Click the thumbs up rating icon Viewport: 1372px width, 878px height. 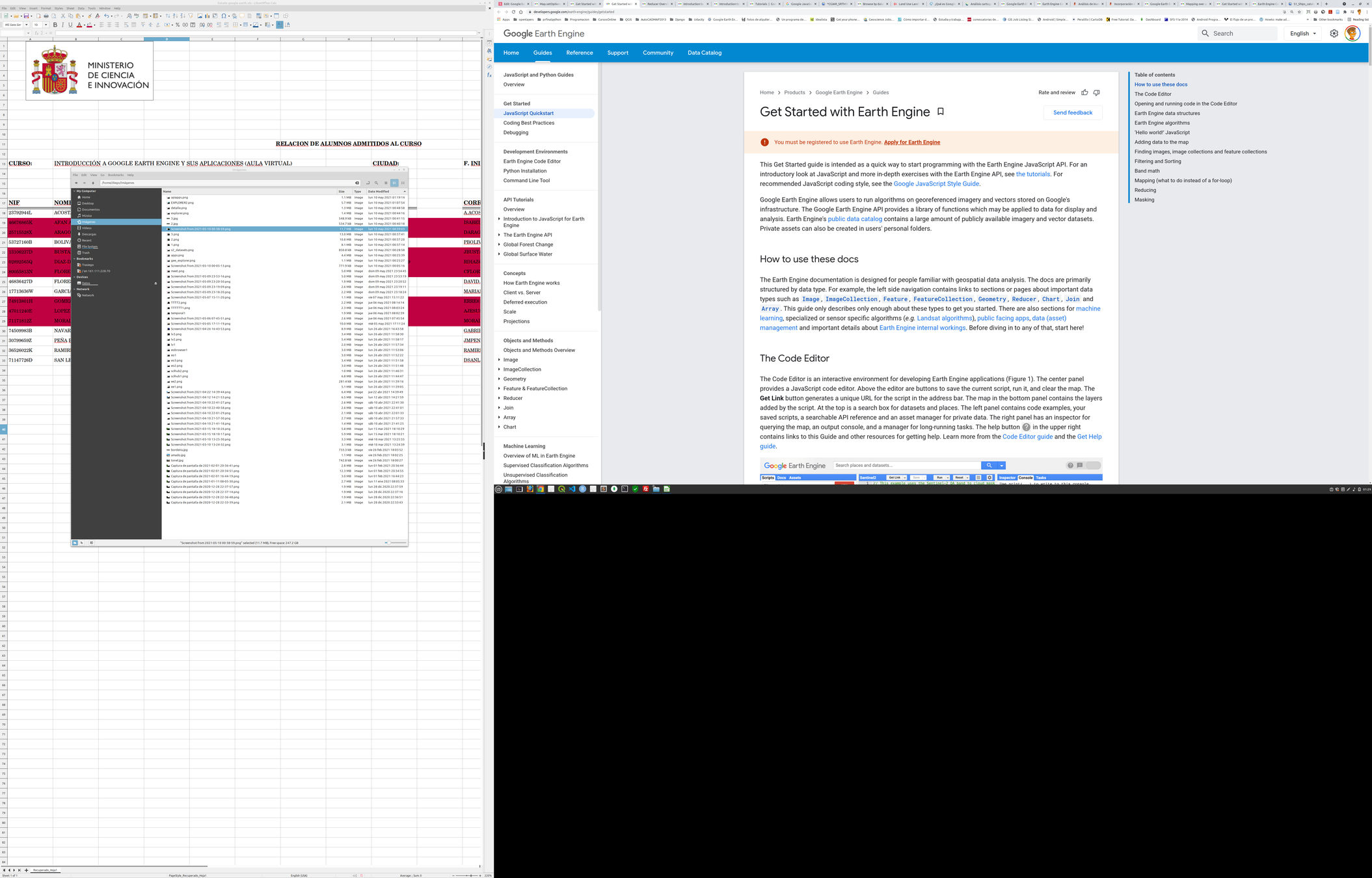(x=1084, y=92)
